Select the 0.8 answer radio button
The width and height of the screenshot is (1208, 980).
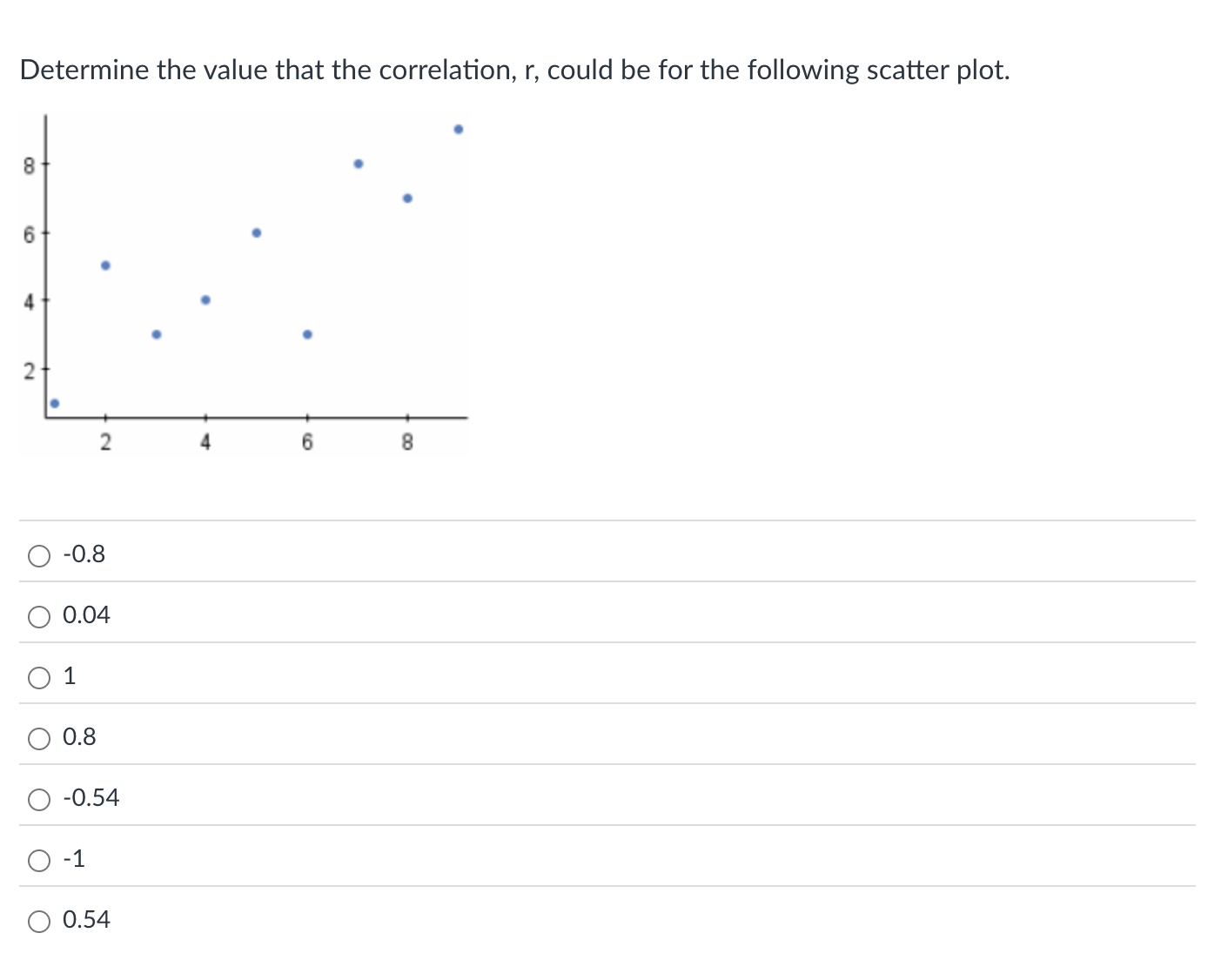38,738
